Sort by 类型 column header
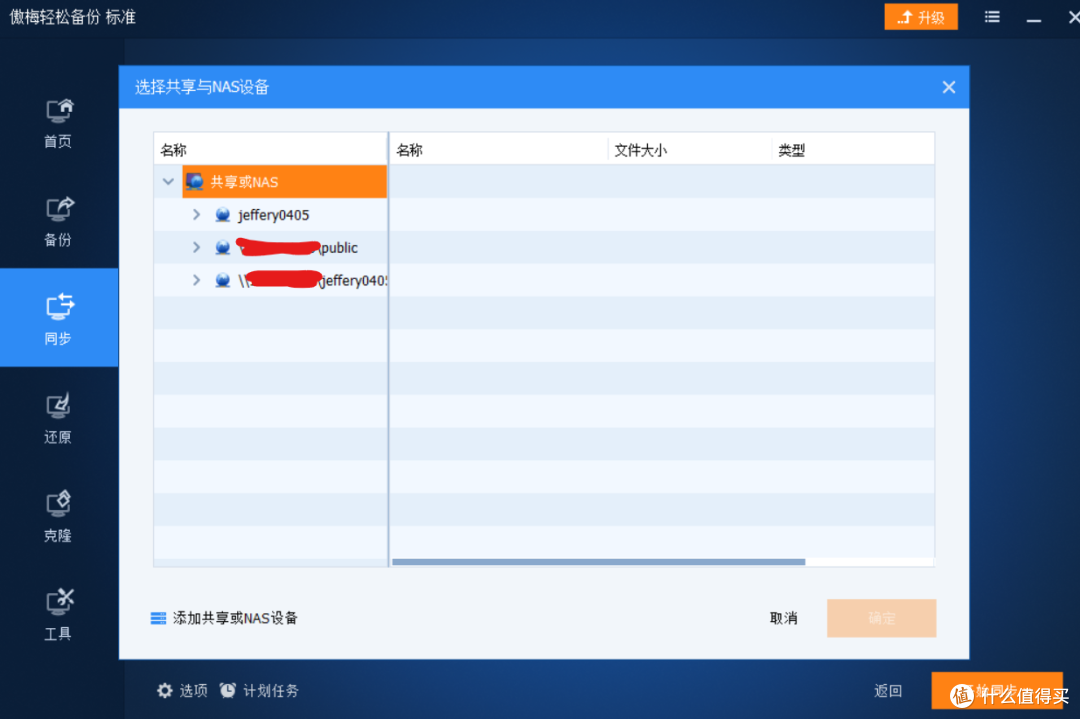 point(853,149)
